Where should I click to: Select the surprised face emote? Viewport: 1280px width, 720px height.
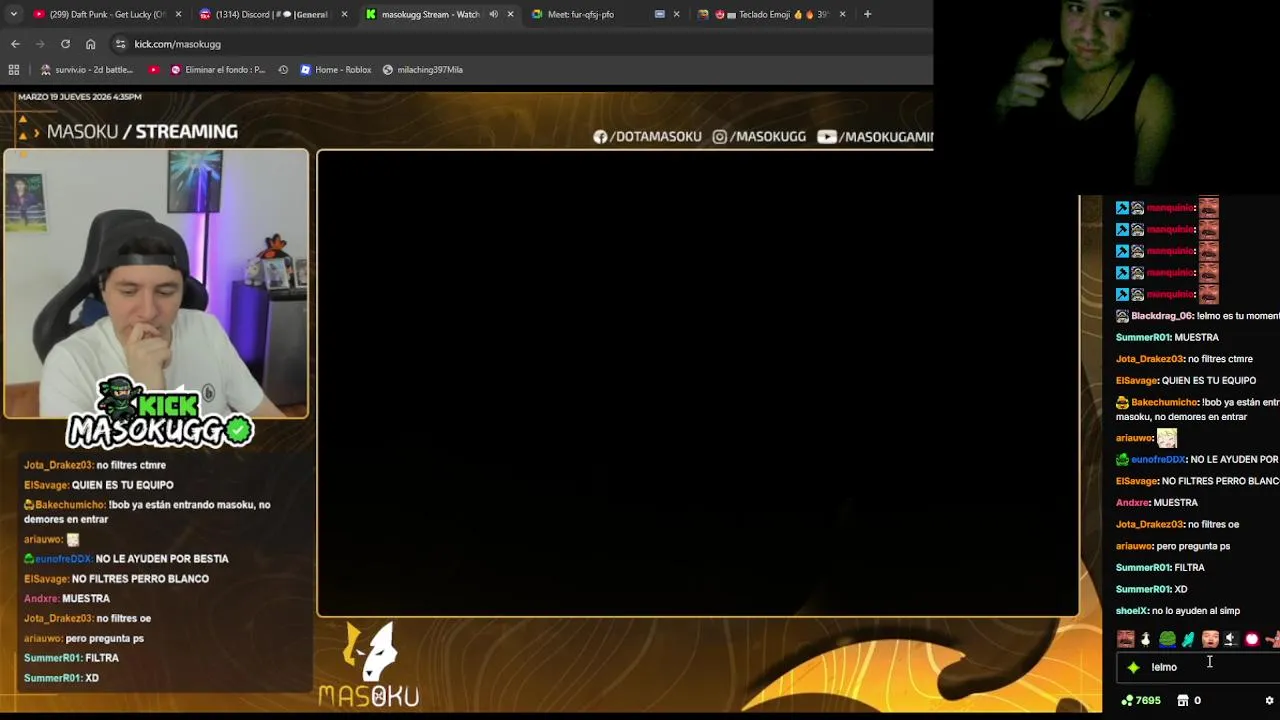coord(1210,639)
